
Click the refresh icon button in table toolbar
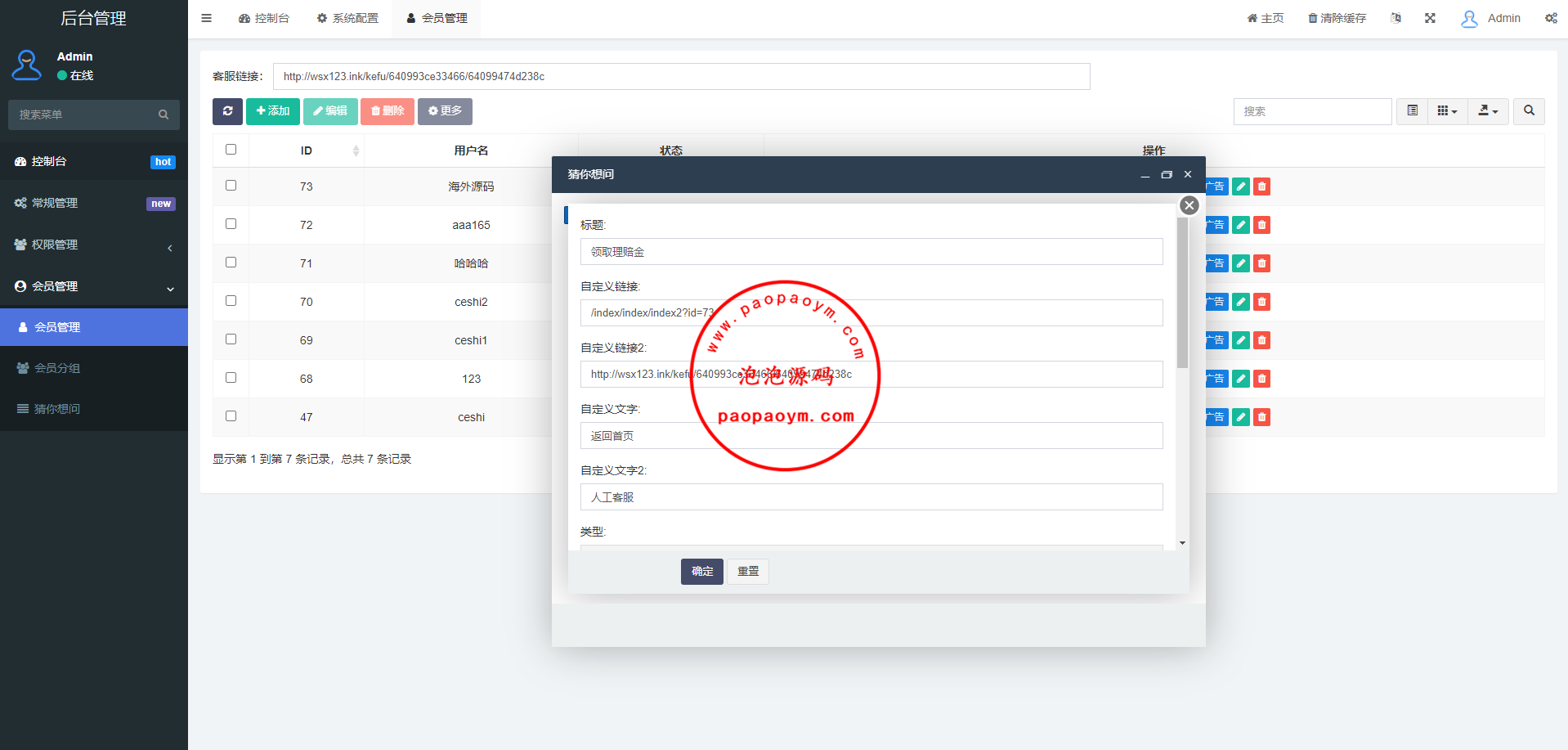coord(227,111)
